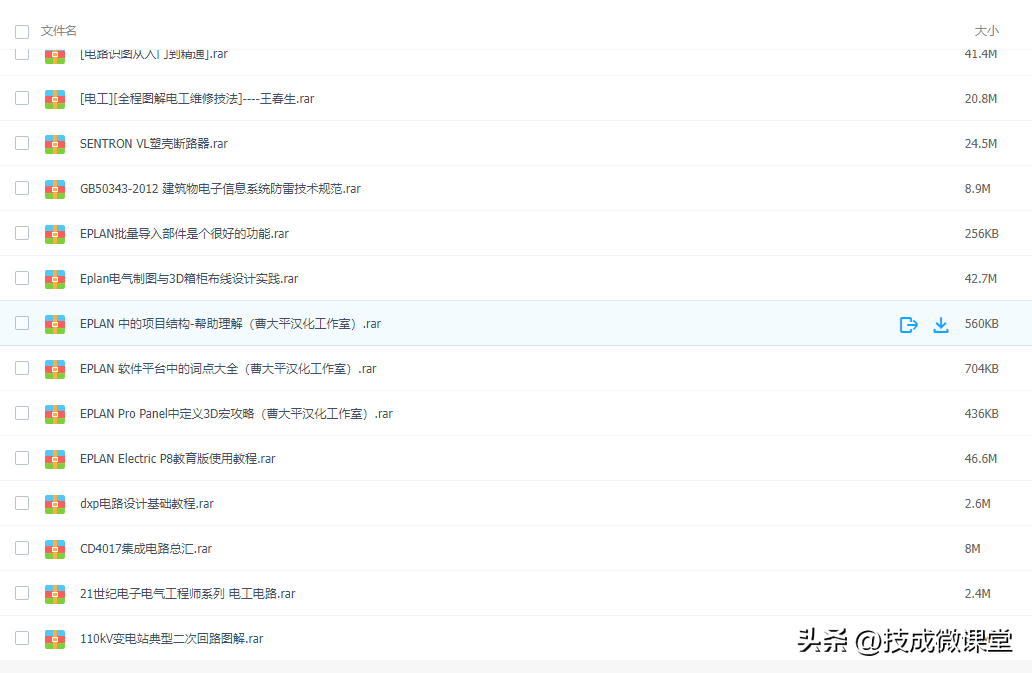Open SENTRON VL塑壳断路器.rar file name

click(x=154, y=143)
